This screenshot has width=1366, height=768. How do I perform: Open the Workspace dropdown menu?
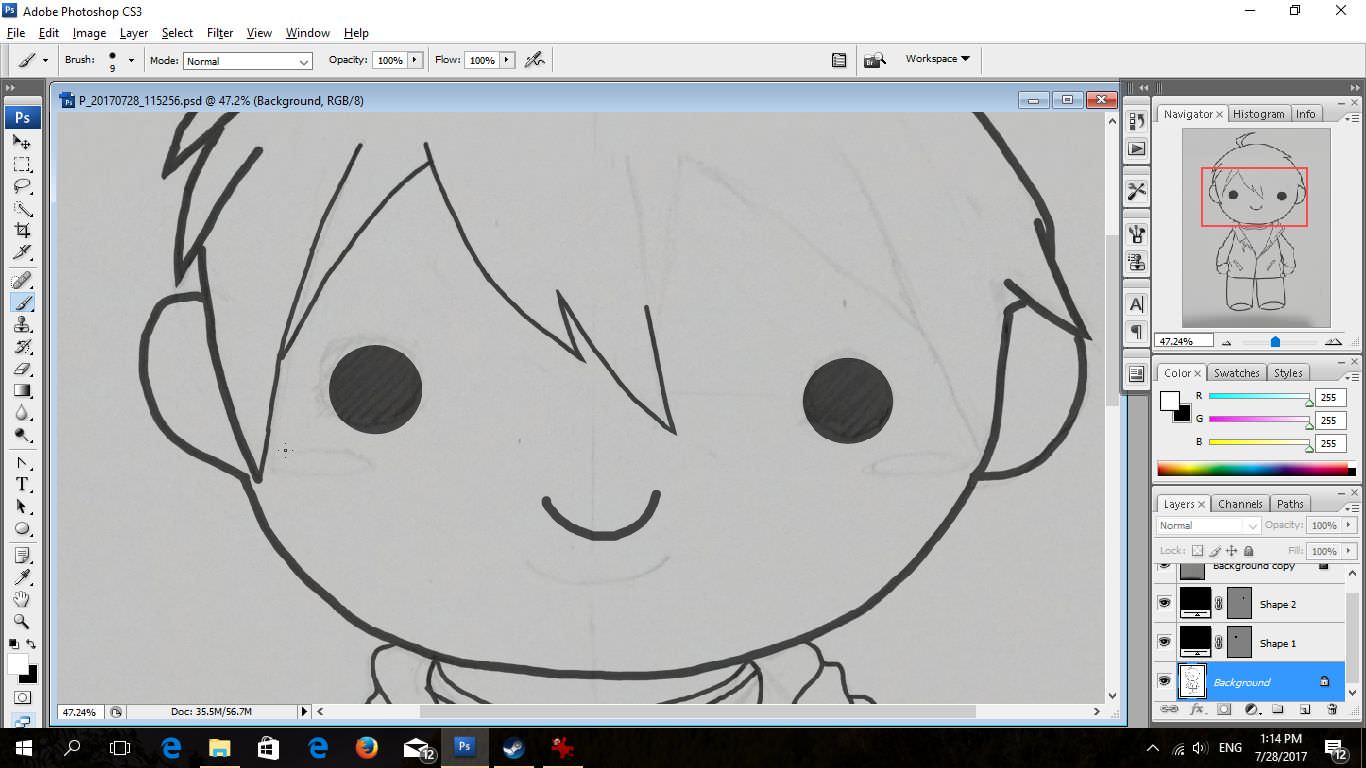click(x=937, y=59)
